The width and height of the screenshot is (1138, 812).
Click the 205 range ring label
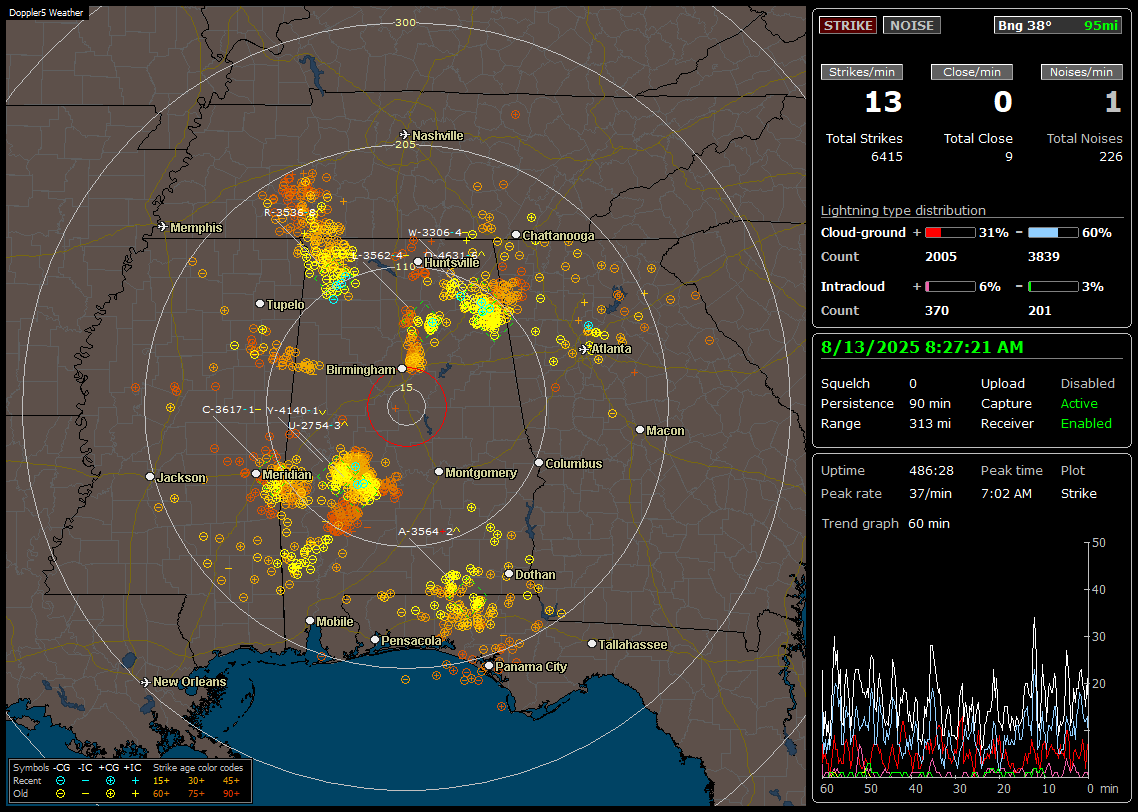click(x=405, y=144)
